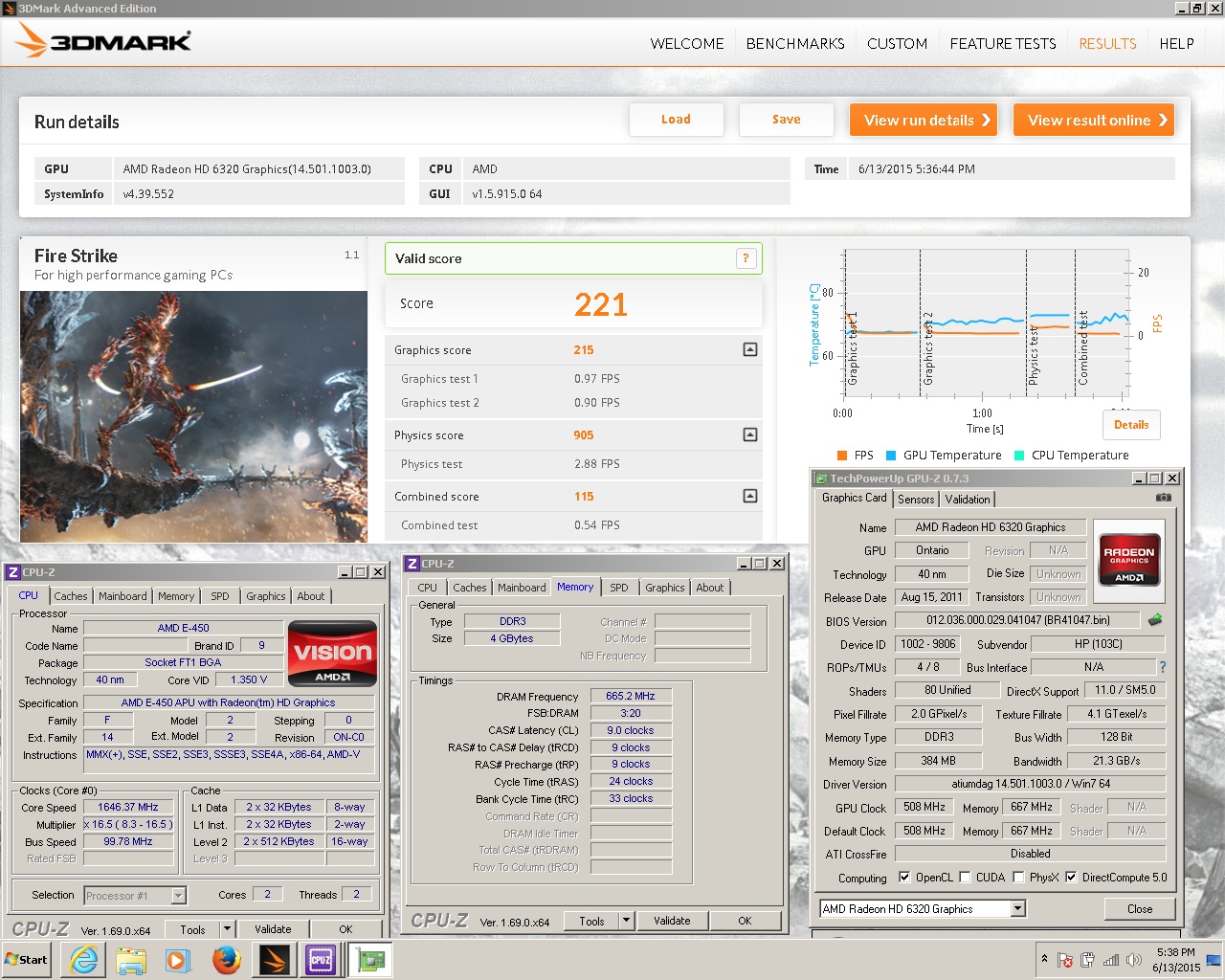Open Internet Explorer from the taskbar

click(x=84, y=960)
